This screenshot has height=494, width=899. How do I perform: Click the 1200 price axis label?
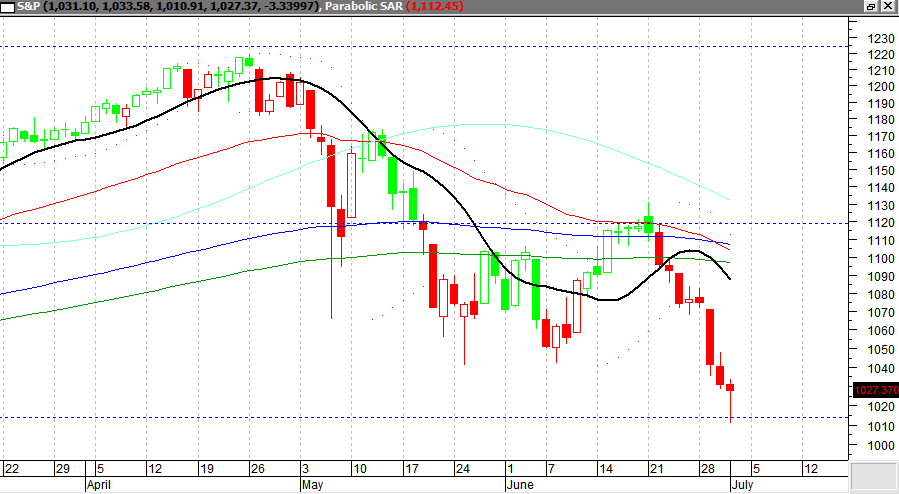click(881, 87)
